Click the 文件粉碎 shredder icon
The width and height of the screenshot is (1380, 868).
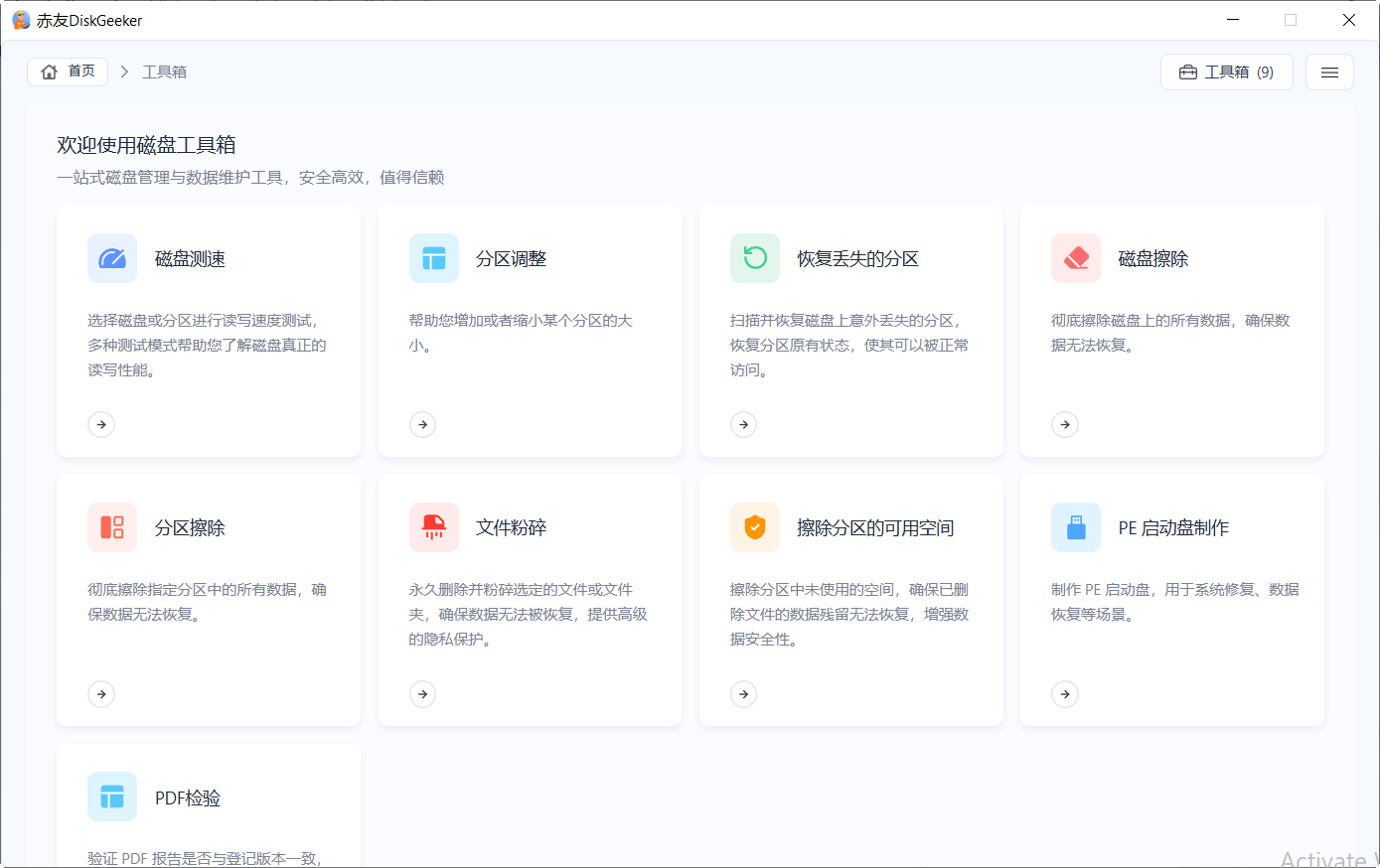tap(434, 527)
